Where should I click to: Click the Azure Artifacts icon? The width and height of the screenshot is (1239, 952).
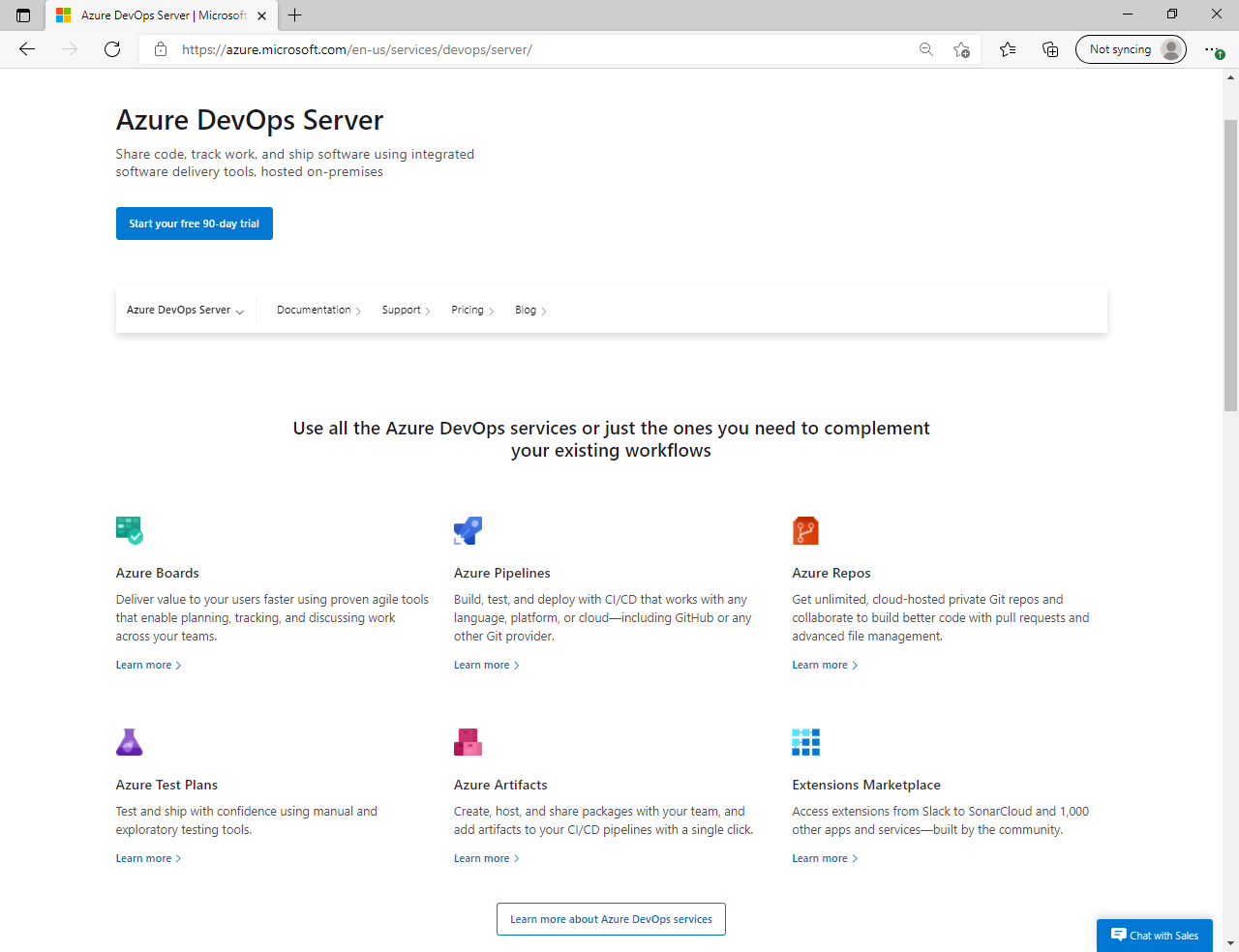pyautogui.click(x=468, y=742)
